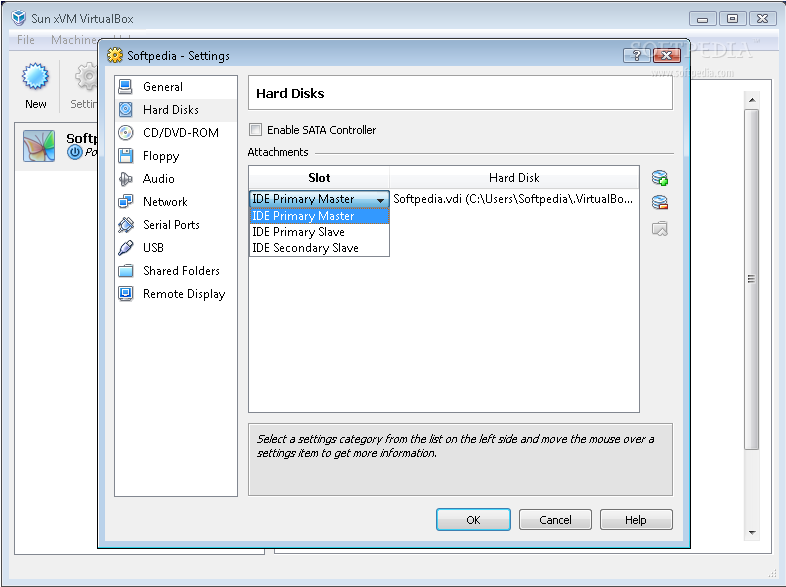
Task: Select the Hard Disks category icon
Action: (x=125, y=109)
